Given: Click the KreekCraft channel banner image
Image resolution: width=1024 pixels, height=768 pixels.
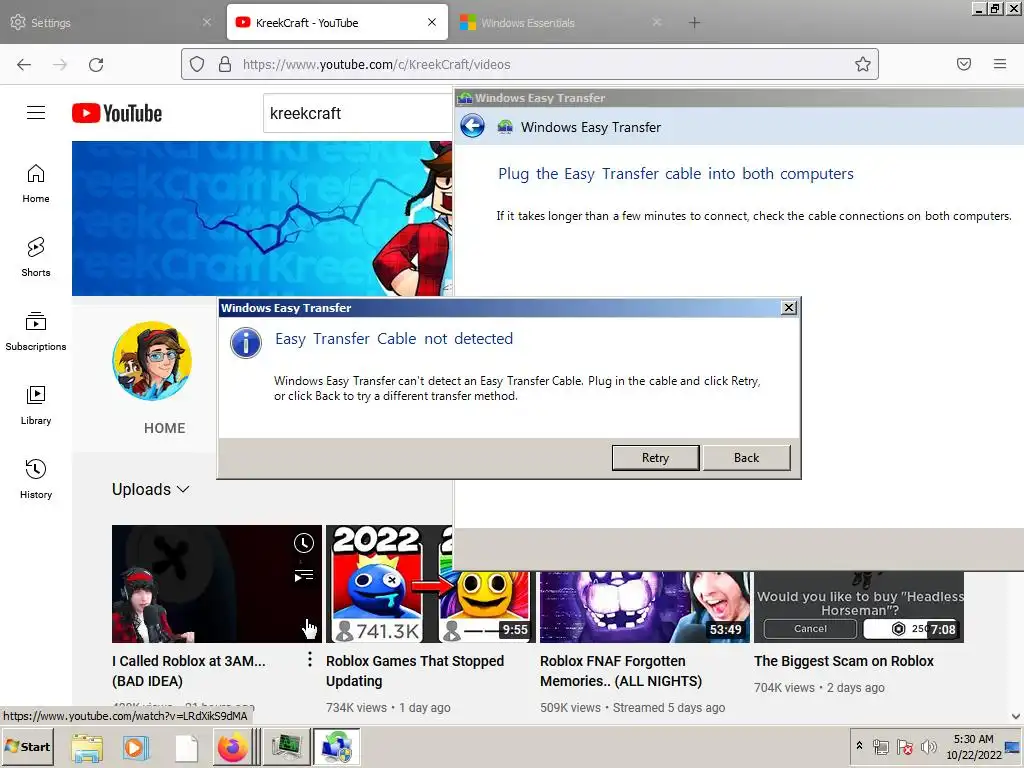Looking at the screenshot, I should coord(262,218).
